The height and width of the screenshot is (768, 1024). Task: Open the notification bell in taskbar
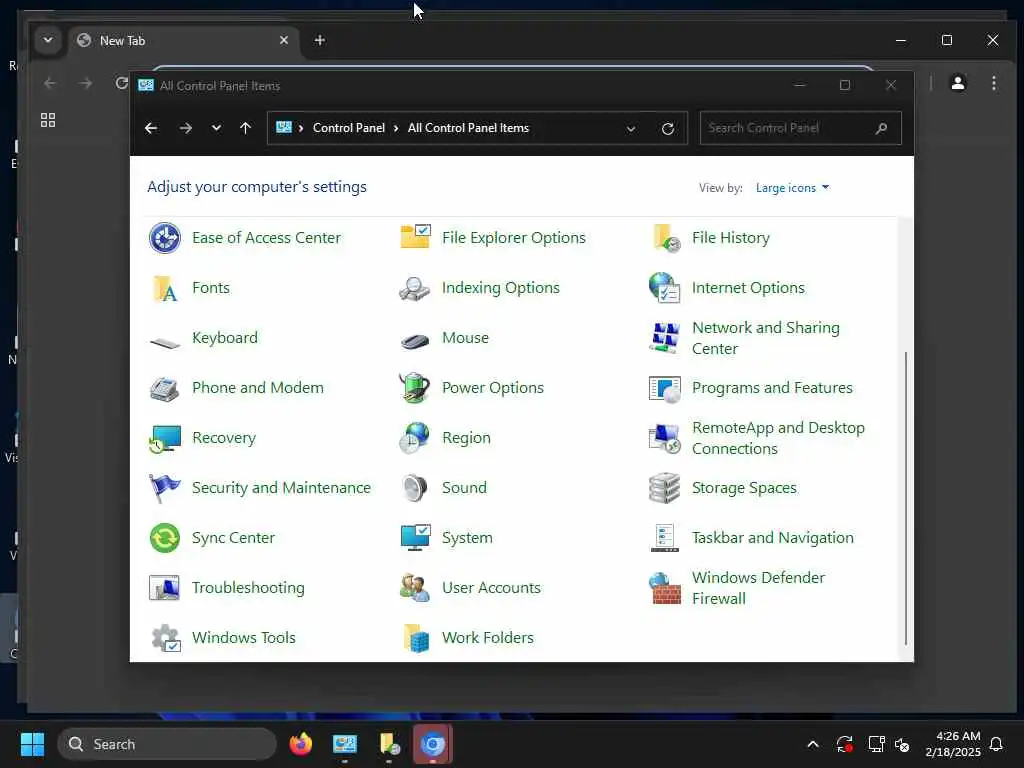point(997,744)
